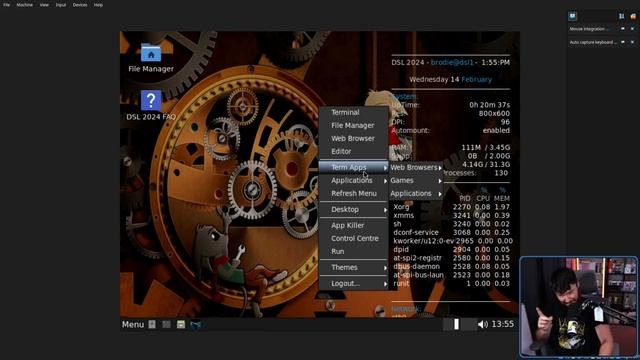Click the brodie@dsl1 text in system monitor
Image resolution: width=640 pixels, height=360 pixels.
point(452,62)
